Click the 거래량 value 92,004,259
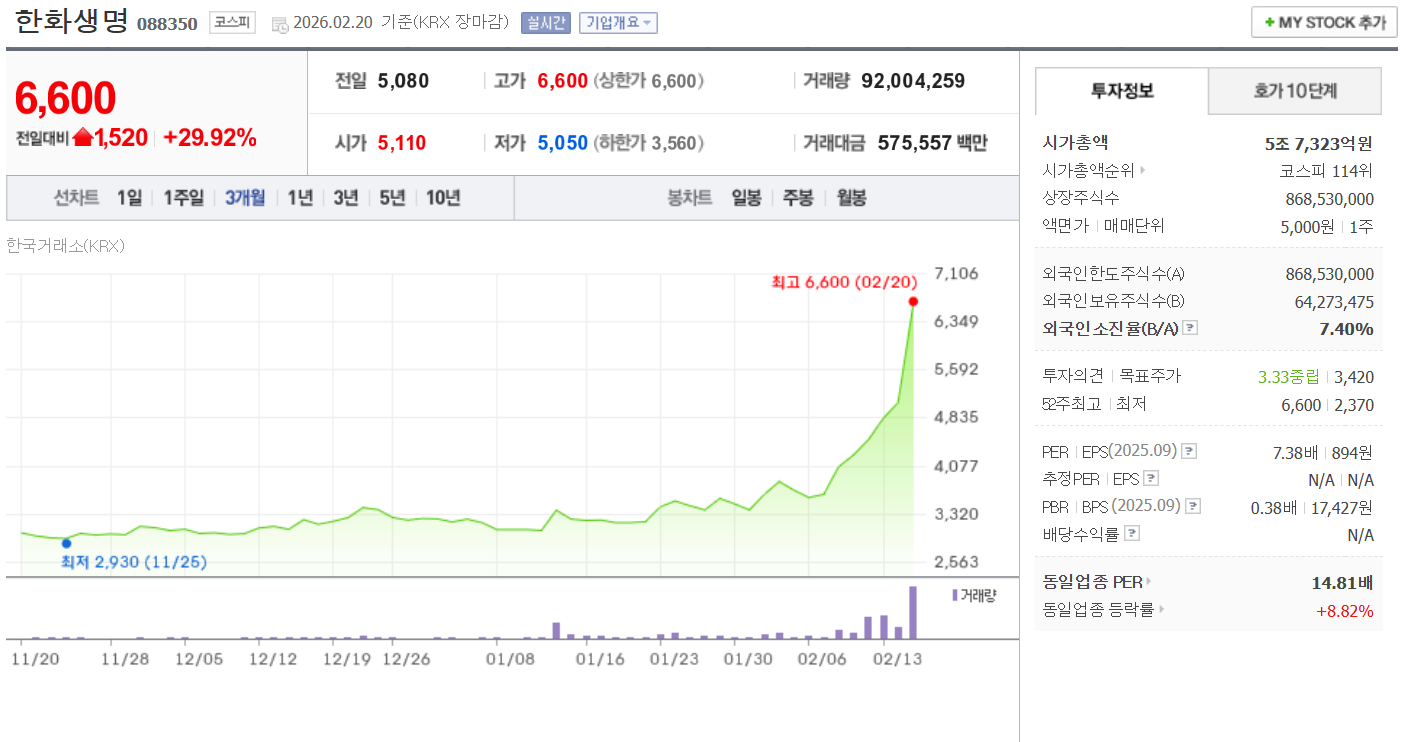 [x=913, y=81]
